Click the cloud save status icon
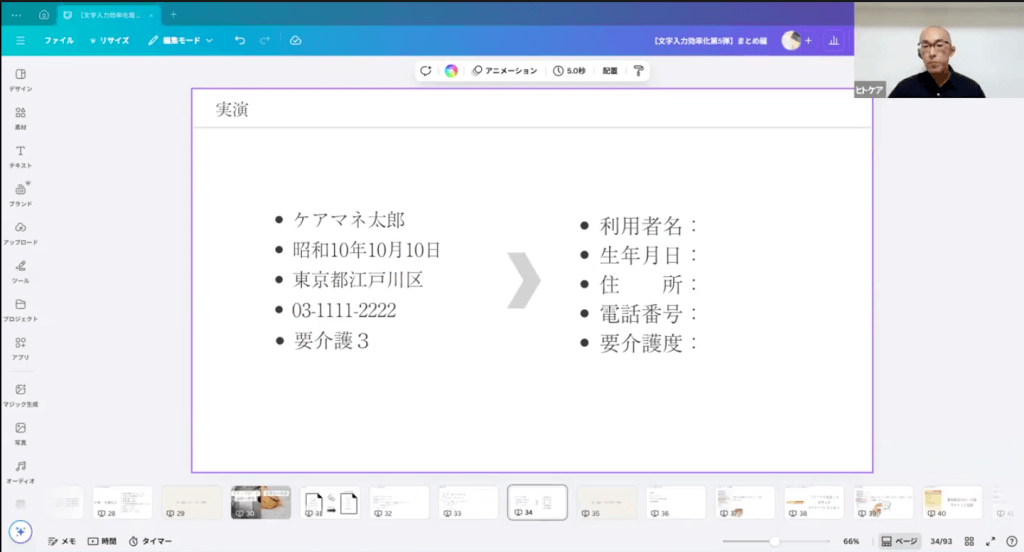The image size is (1024, 552). (296, 41)
